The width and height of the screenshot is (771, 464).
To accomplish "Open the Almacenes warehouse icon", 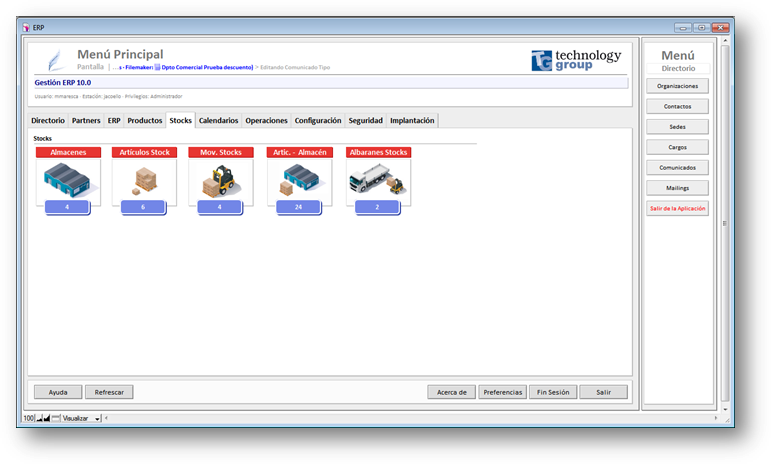I will pos(67,179).
